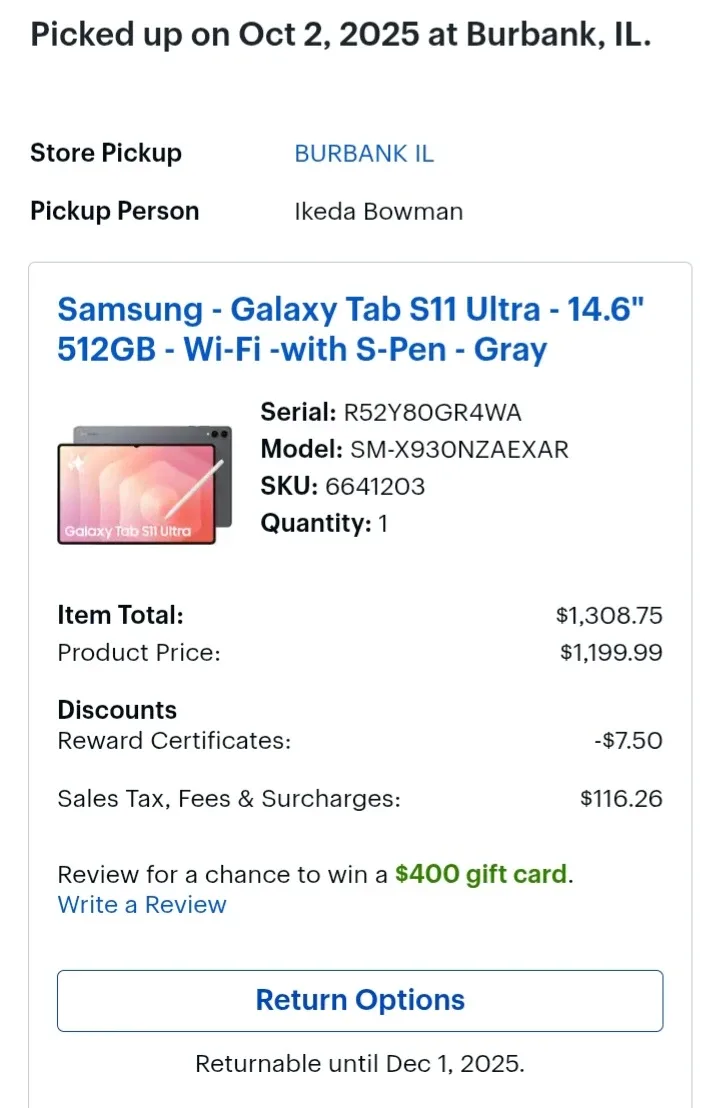Select the Item Total amount $1,308.75
Viewport: 713px width, 1108px height.
(608, 615)
